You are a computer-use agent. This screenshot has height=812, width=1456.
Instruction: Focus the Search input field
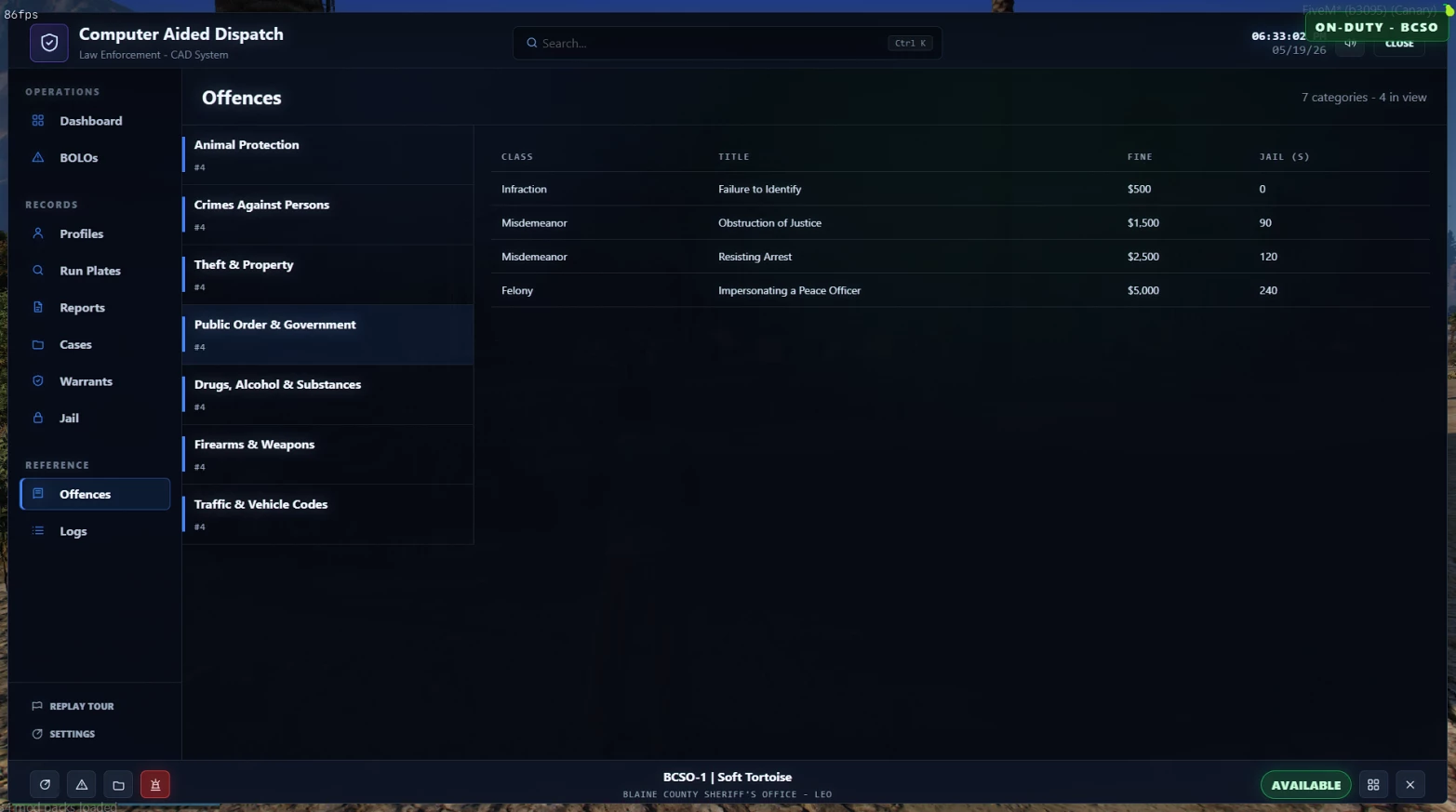click(727, 43)
